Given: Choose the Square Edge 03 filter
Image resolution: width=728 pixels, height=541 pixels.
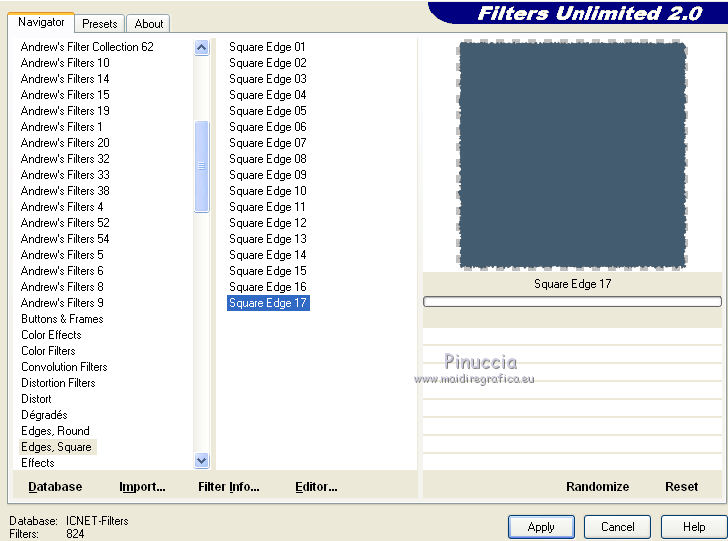Looking at the screenshot, I should pos(267,79).
